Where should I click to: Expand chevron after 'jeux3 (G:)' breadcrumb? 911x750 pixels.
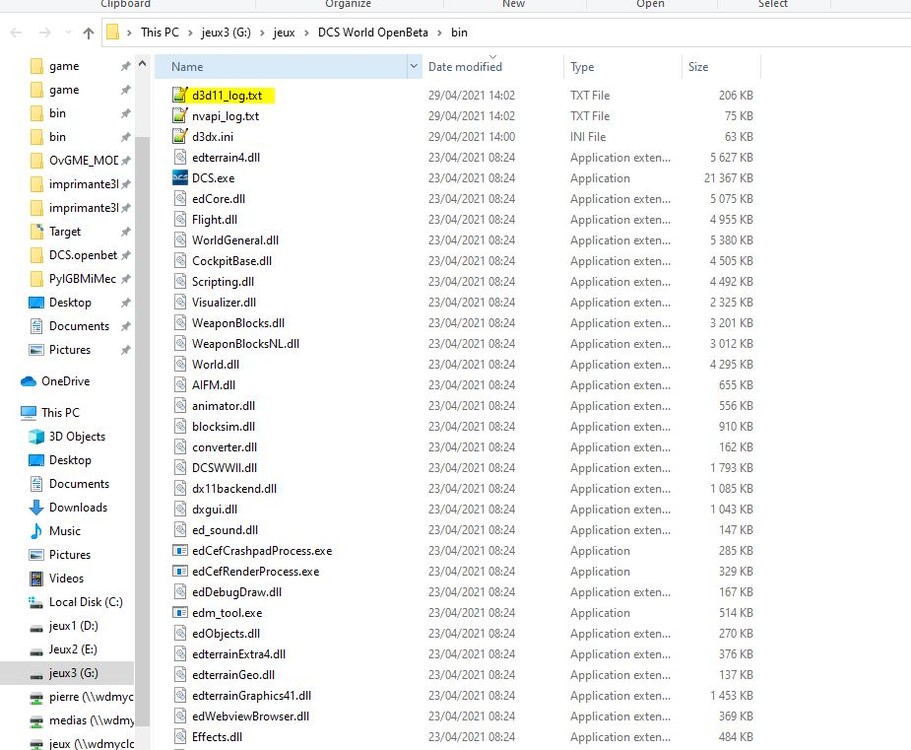262,33
